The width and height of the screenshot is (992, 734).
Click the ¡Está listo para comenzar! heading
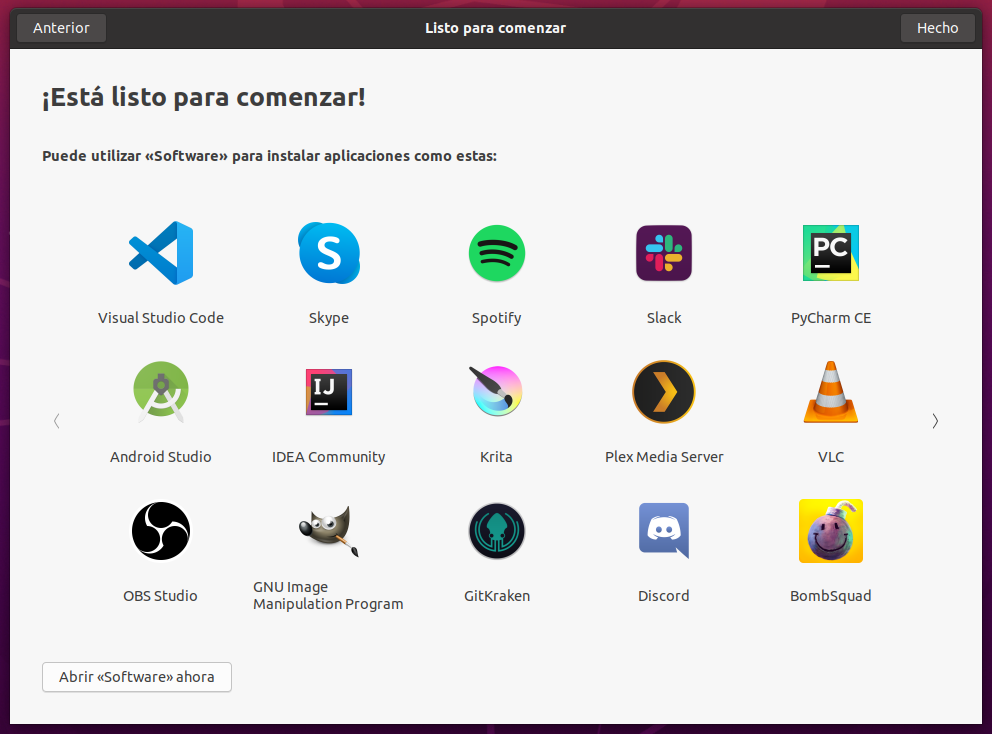204,97
